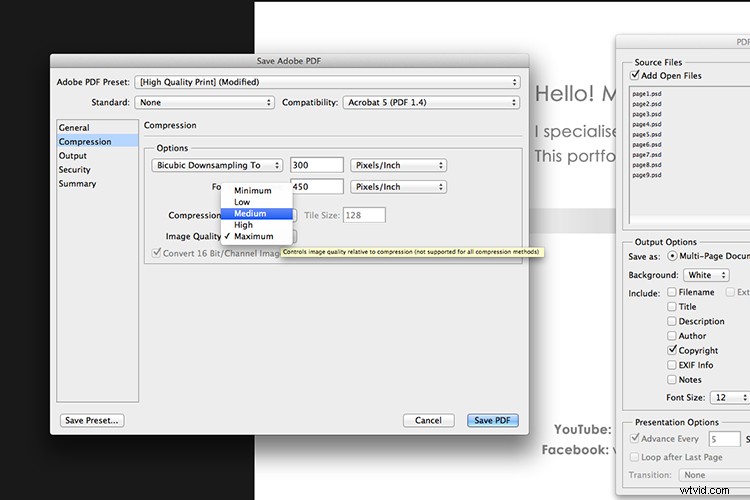Click the Save PDF button

tap(493, 420)
